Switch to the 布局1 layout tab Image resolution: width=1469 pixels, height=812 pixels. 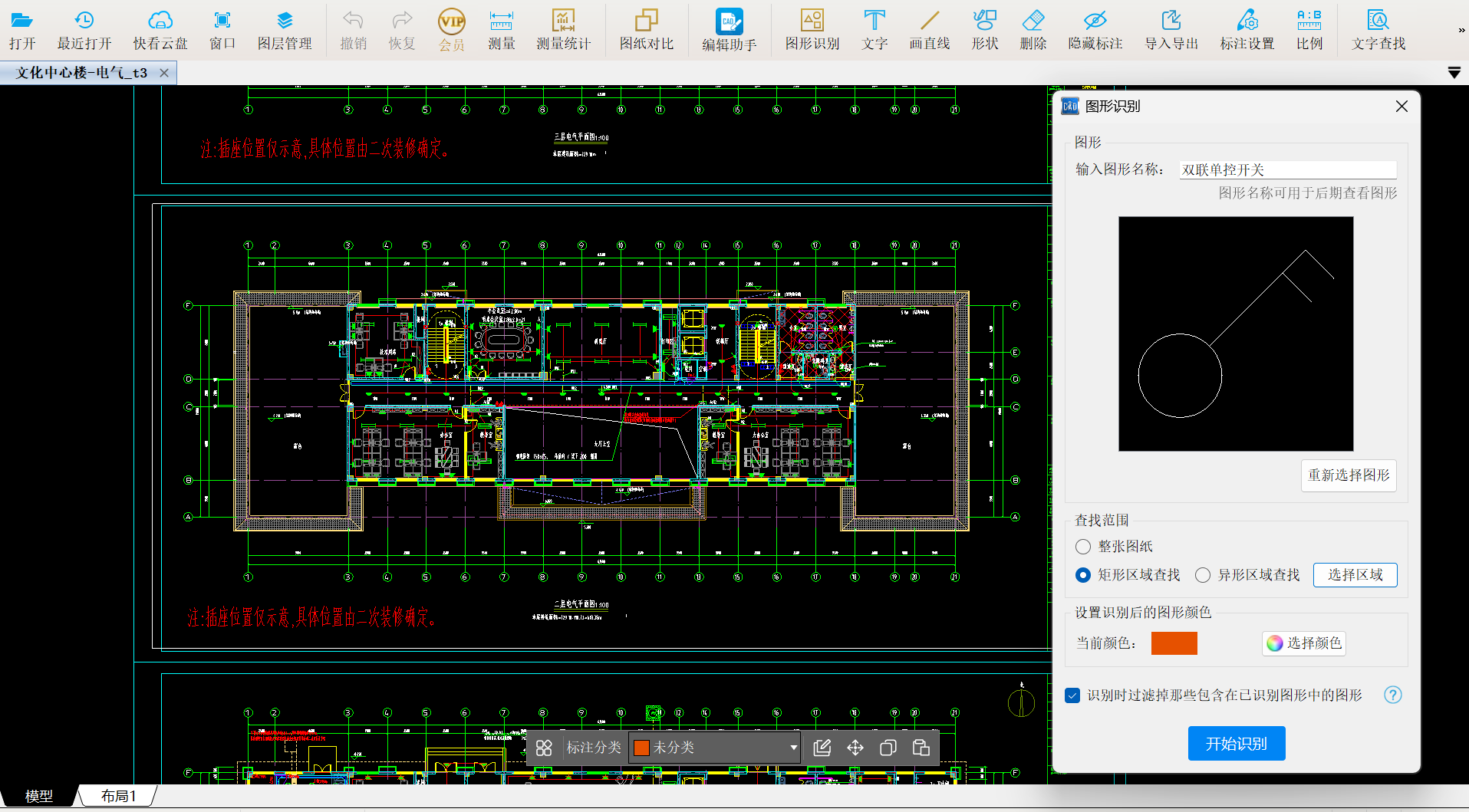click(x=118, y=796)
